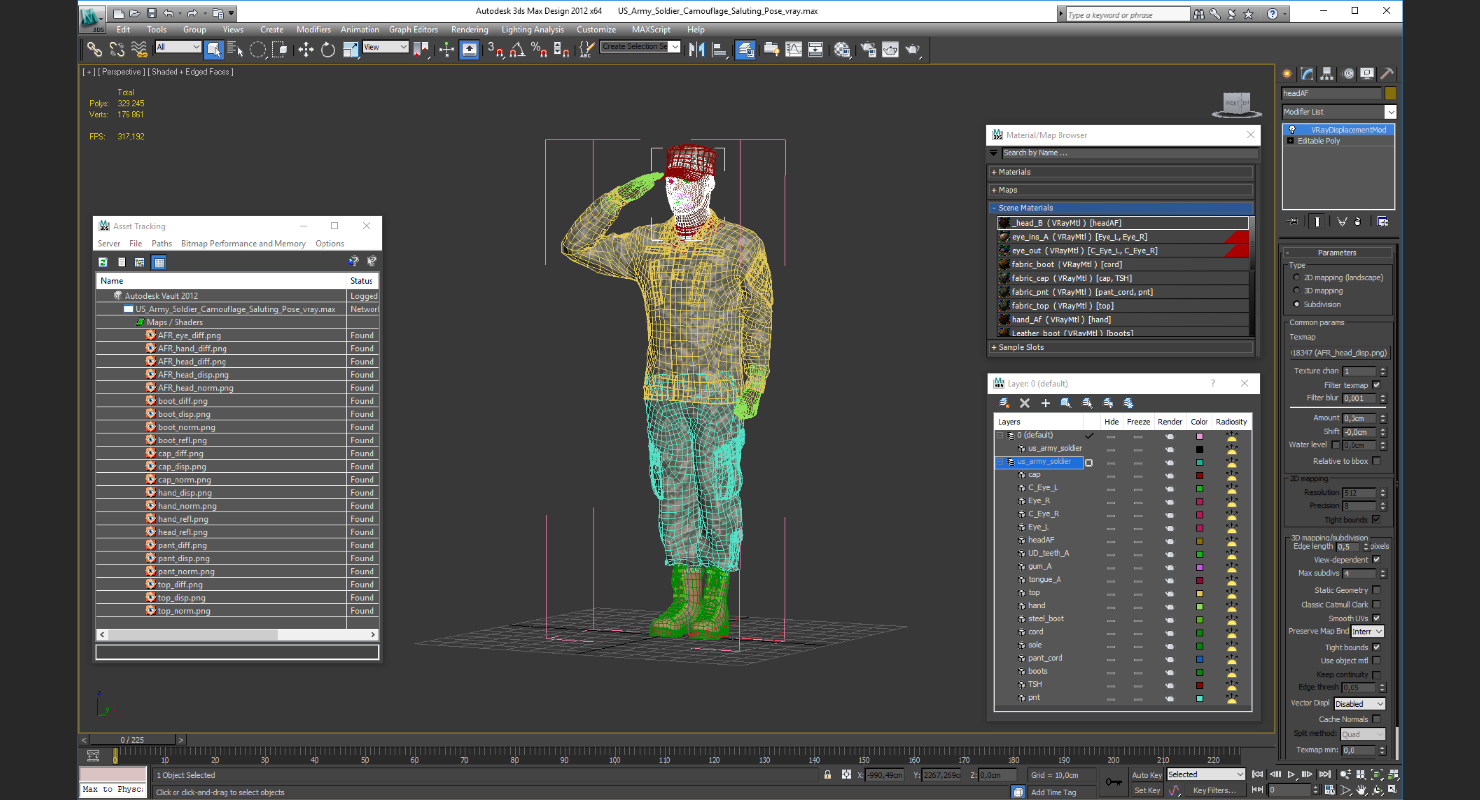Expand the Maps group in Material Browser
The image size is (1480, 800).
(x=1121, y=190)
